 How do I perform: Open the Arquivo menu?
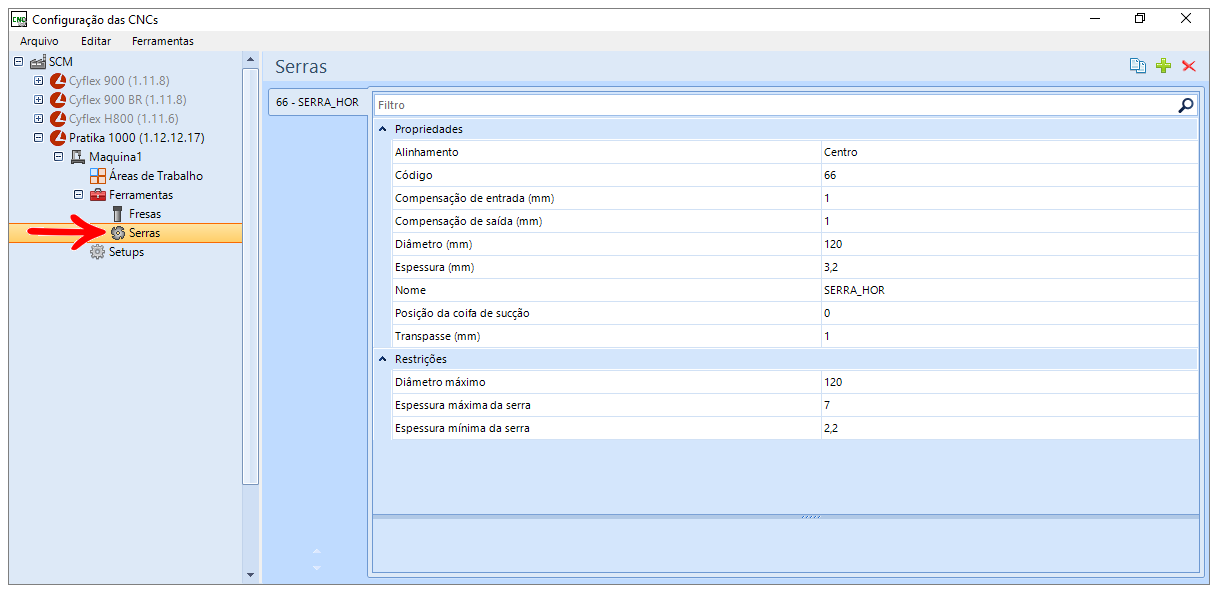point(39,41)
